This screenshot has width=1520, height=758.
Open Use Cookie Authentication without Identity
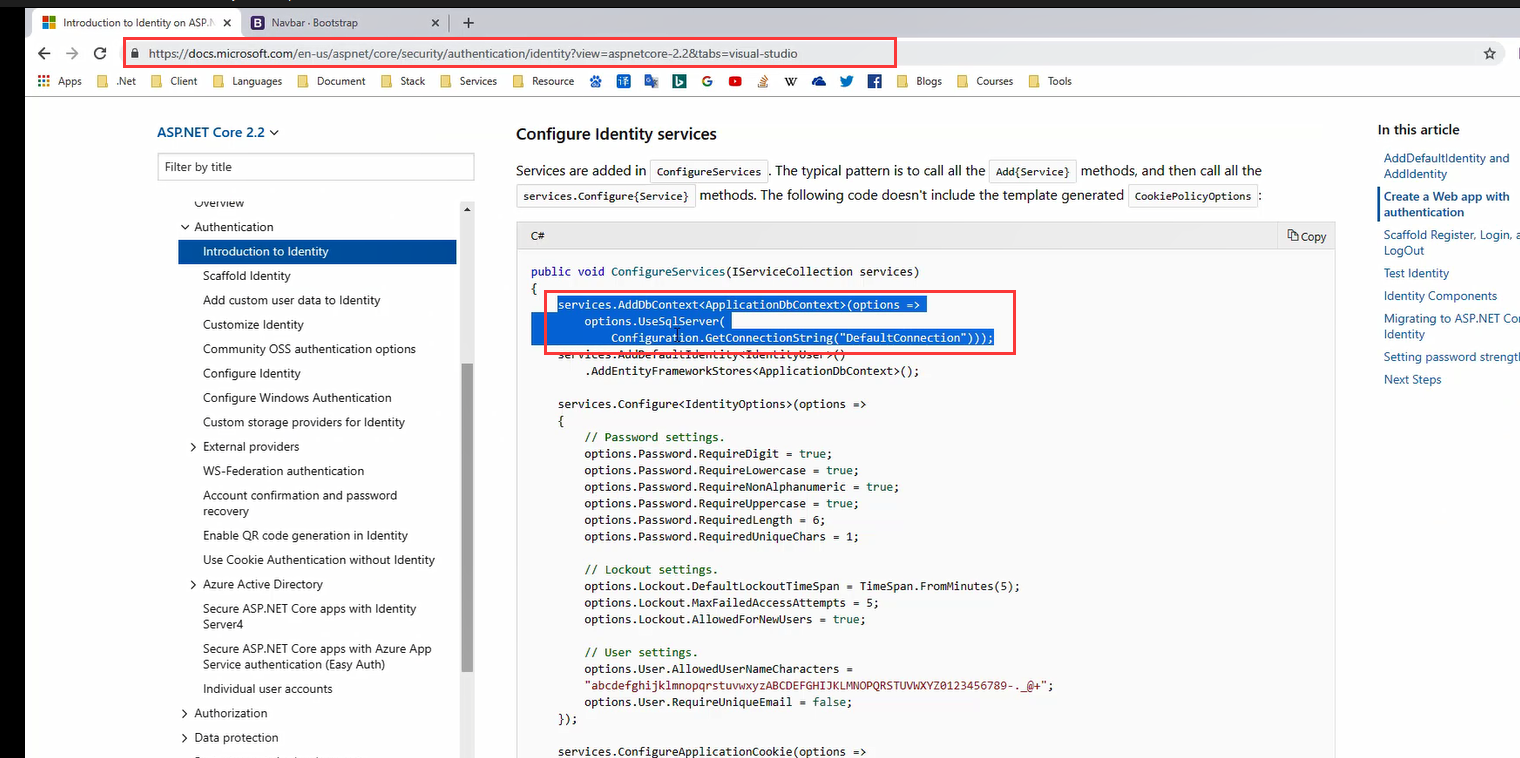click(x=319, y=560)
